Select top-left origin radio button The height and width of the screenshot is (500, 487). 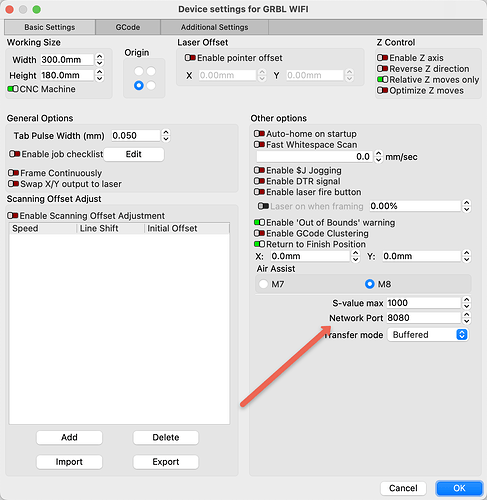coord(139,71)
